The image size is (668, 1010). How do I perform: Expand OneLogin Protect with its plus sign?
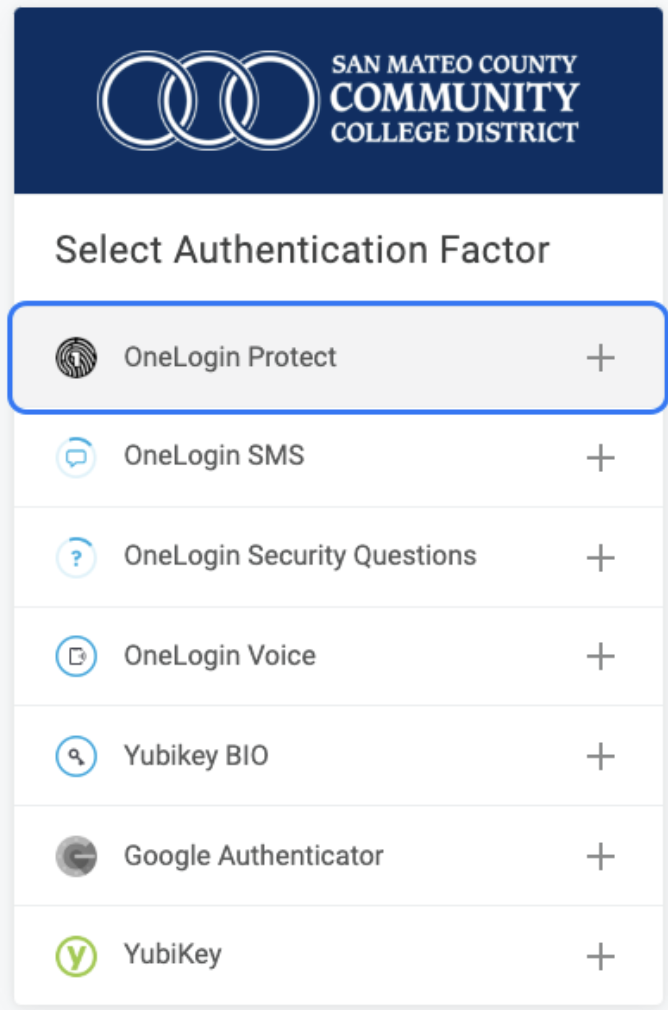tap(600, 358)
